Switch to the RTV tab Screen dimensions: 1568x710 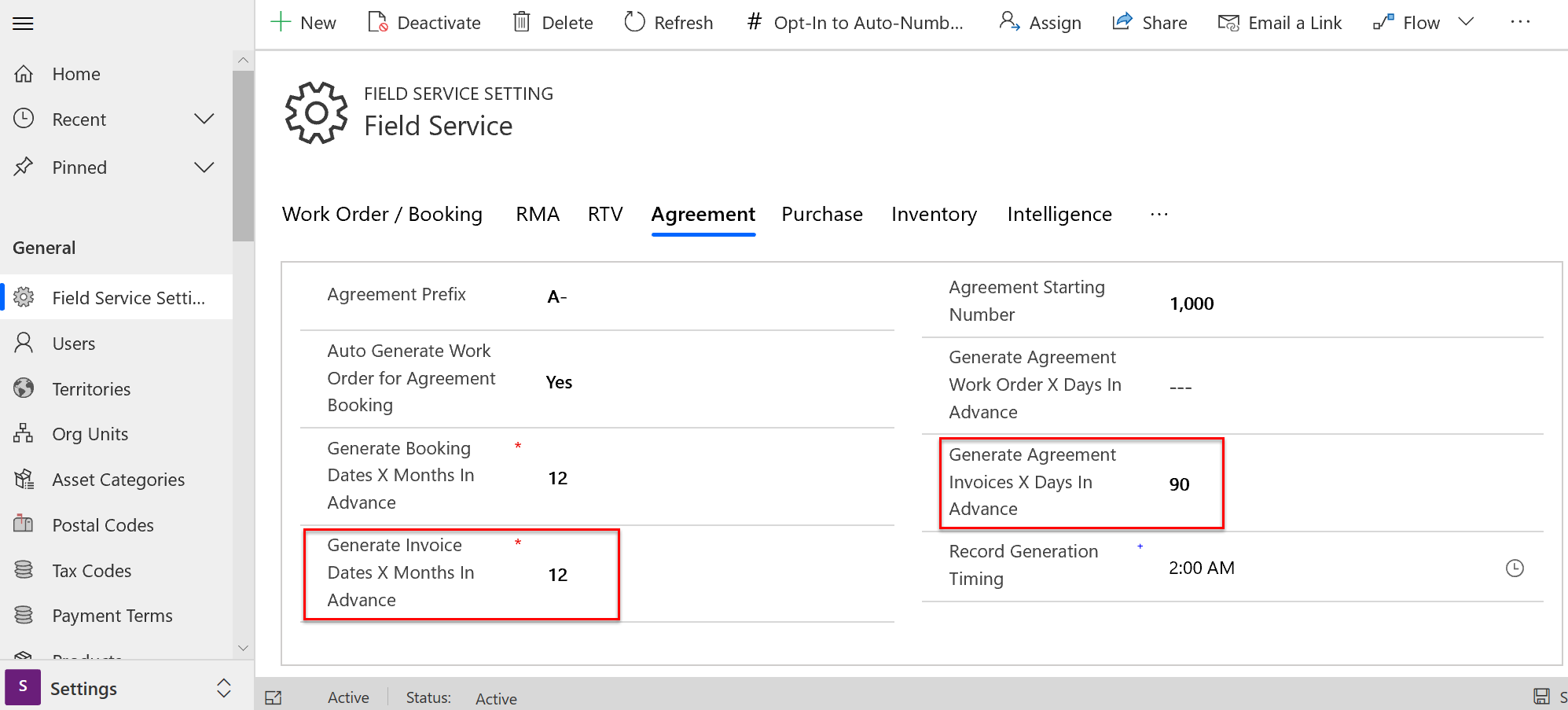click(x=605, y=214)
